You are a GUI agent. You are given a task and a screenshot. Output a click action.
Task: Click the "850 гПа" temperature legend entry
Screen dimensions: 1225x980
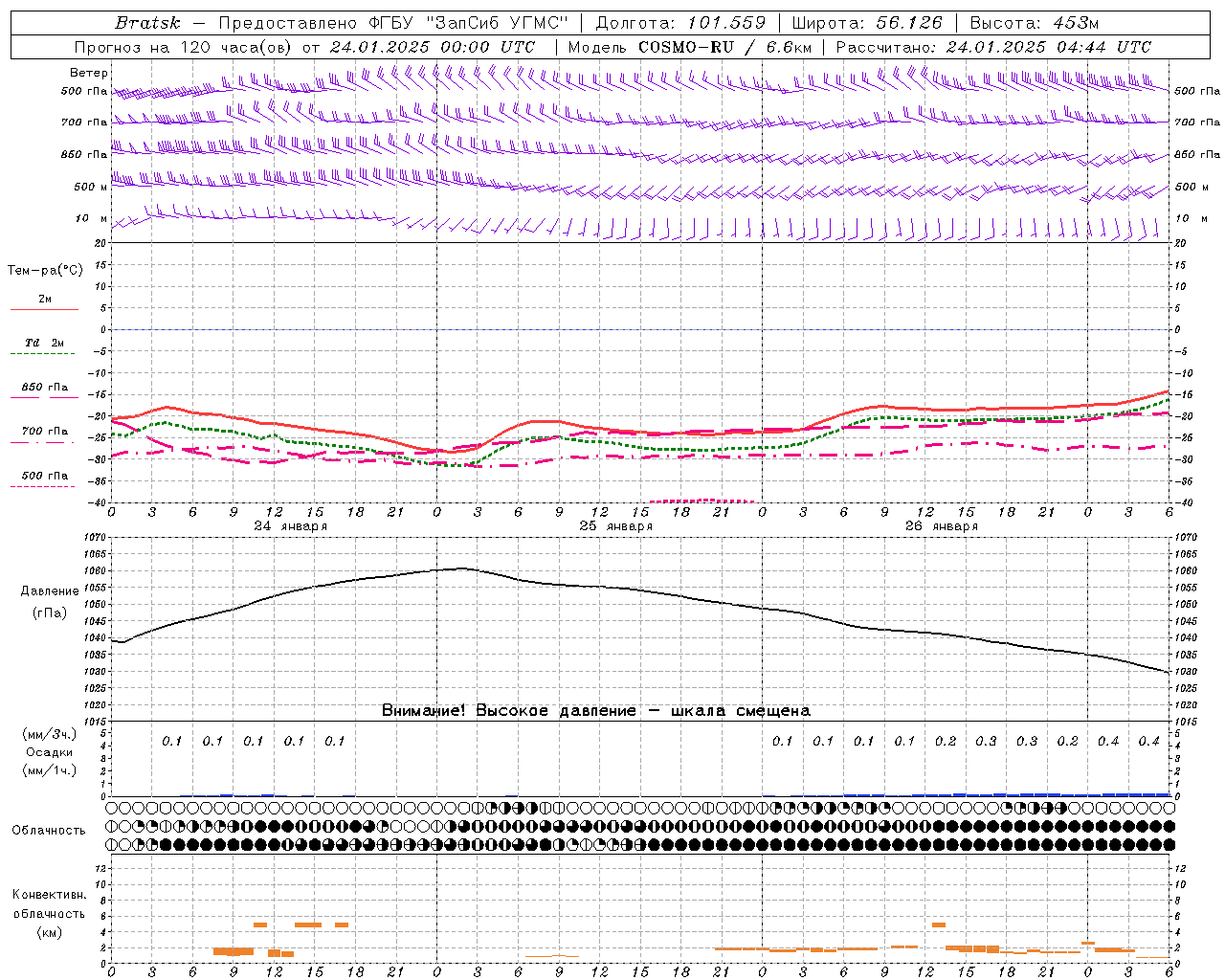[44, 388]
